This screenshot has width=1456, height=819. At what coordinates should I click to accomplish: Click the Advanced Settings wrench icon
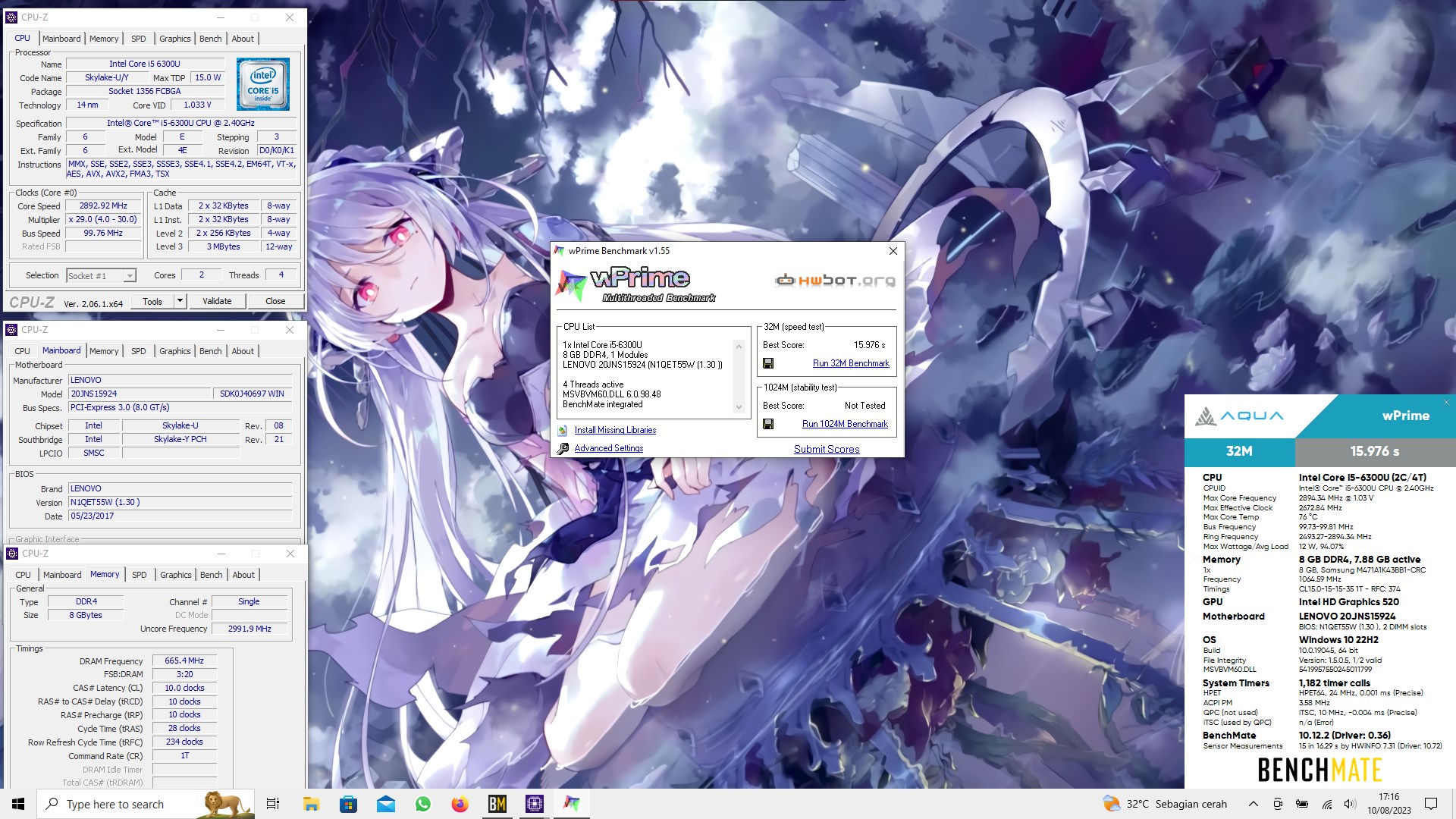coord(563,448)
